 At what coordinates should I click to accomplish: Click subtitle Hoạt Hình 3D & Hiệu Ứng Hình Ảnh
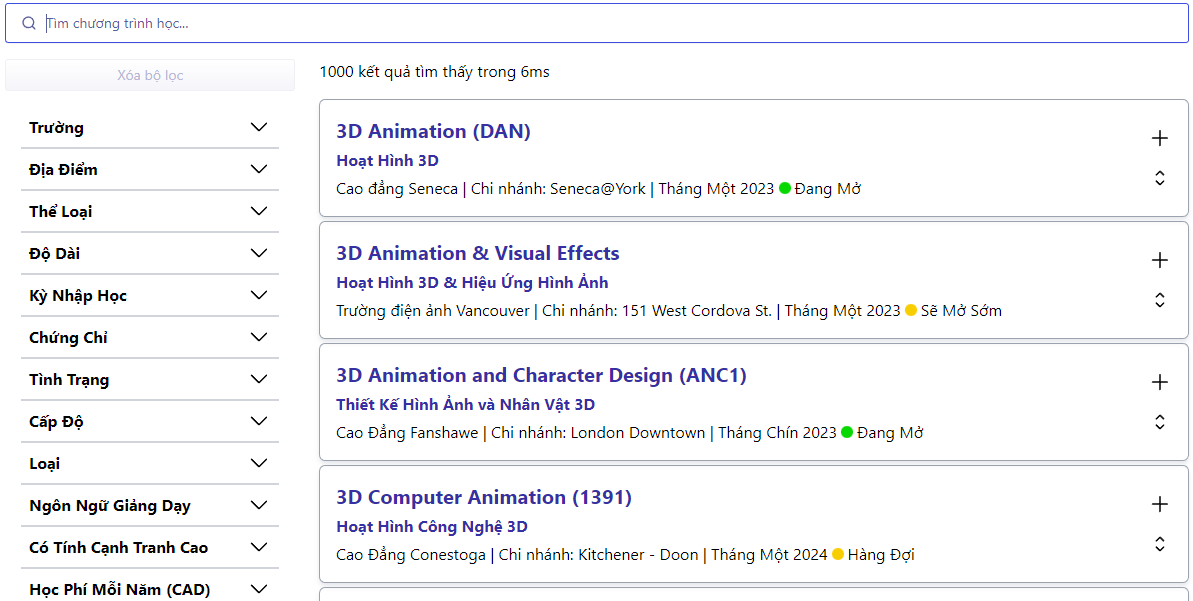click(x=472, y=282)
